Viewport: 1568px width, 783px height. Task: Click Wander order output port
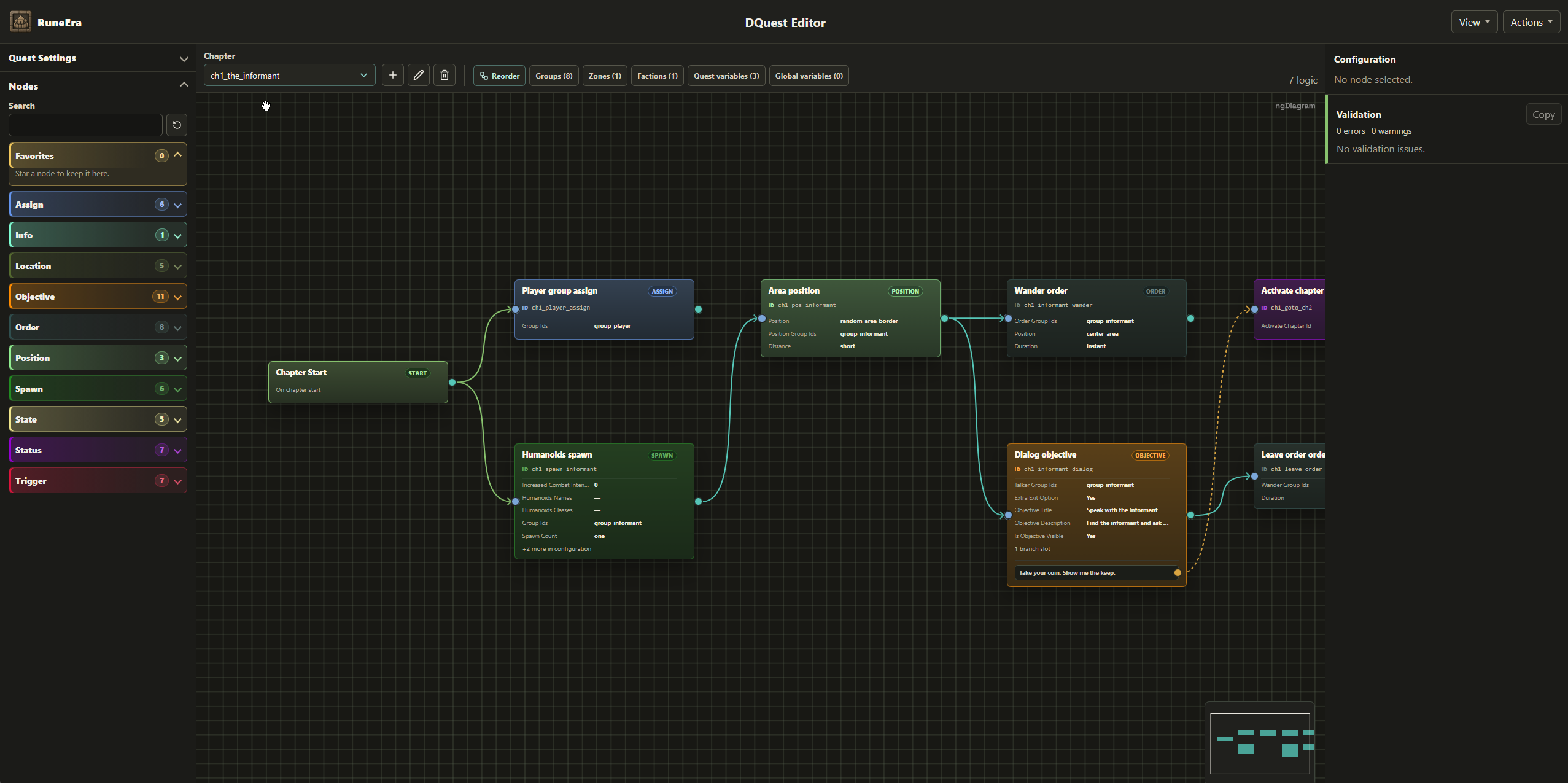(1191, 319)
